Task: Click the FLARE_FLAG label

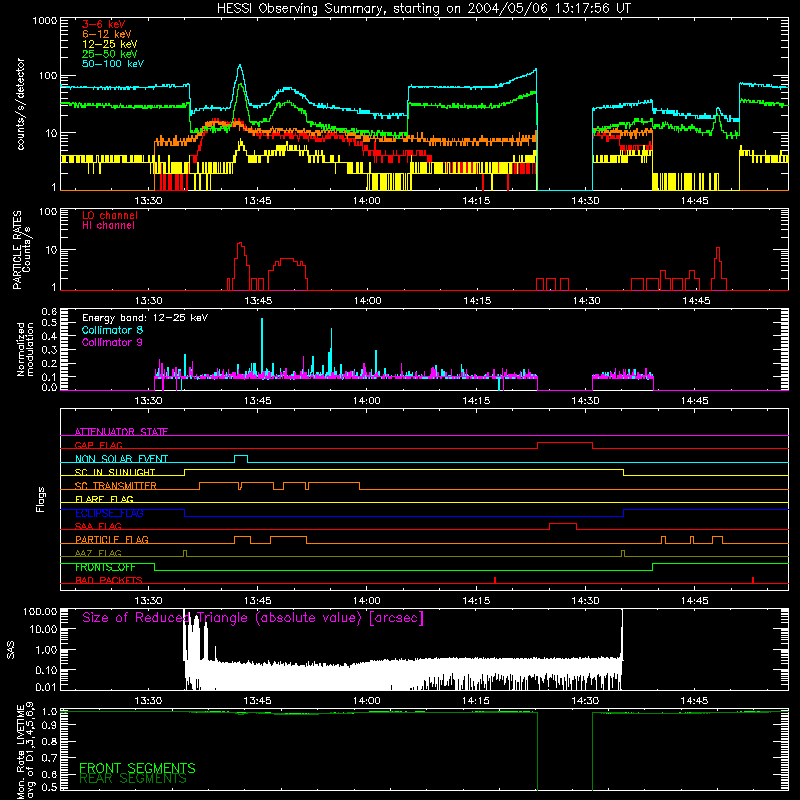Action: pos(104,499)
